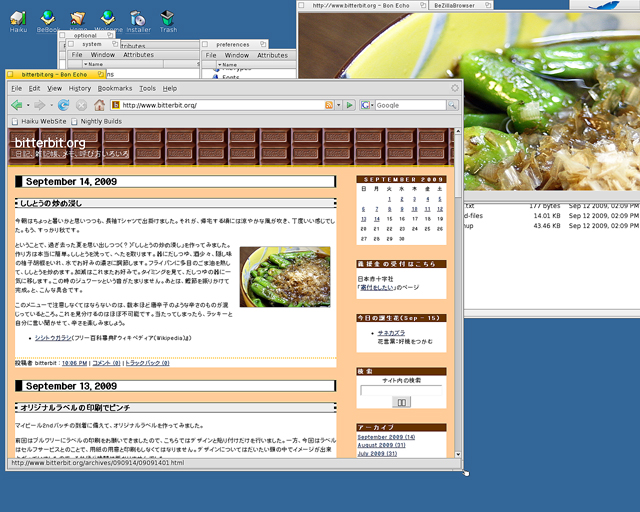This screenshot has height=512, width=640.
Task: Click the scrollbar down arrow
Action: (x=458, y=454)
